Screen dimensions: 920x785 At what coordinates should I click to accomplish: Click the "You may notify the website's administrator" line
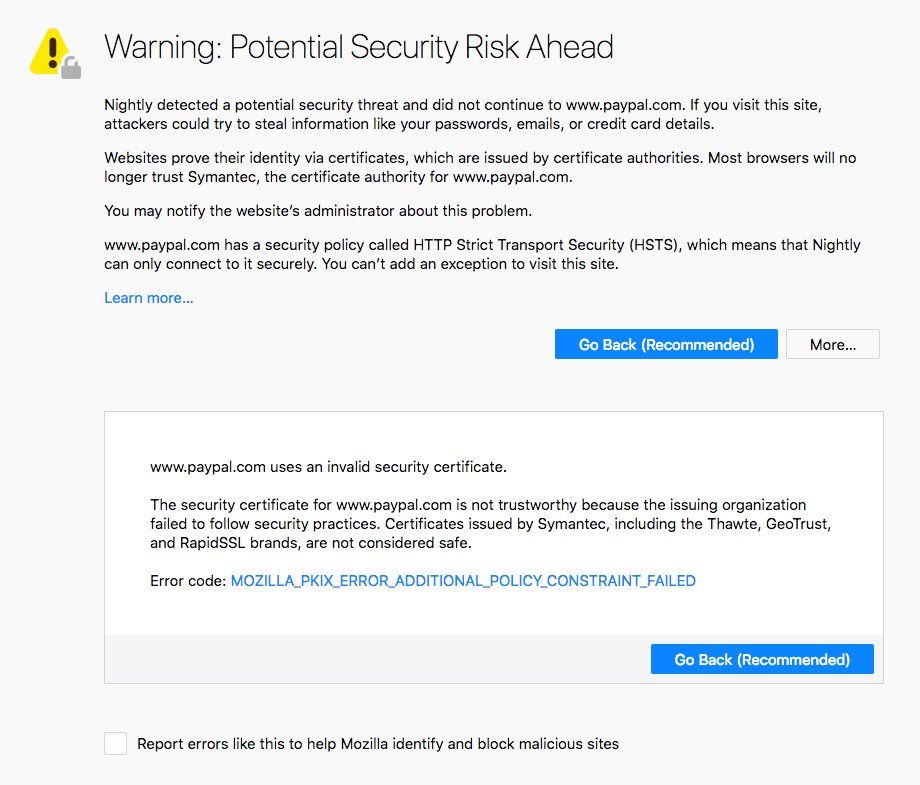tap(318, 211)
